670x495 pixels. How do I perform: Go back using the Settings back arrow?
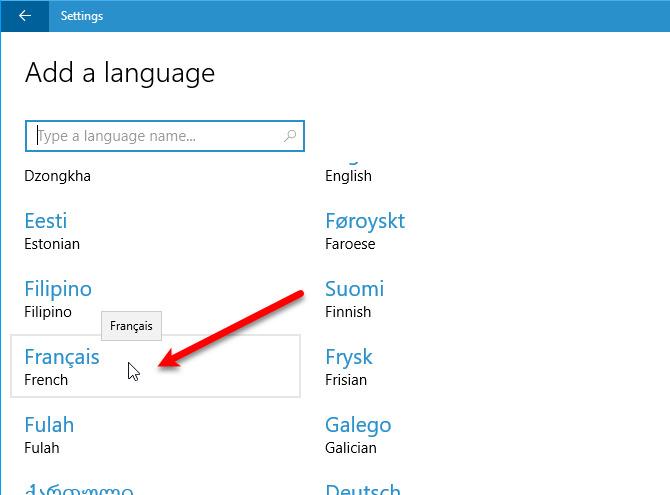coord(24,16)
